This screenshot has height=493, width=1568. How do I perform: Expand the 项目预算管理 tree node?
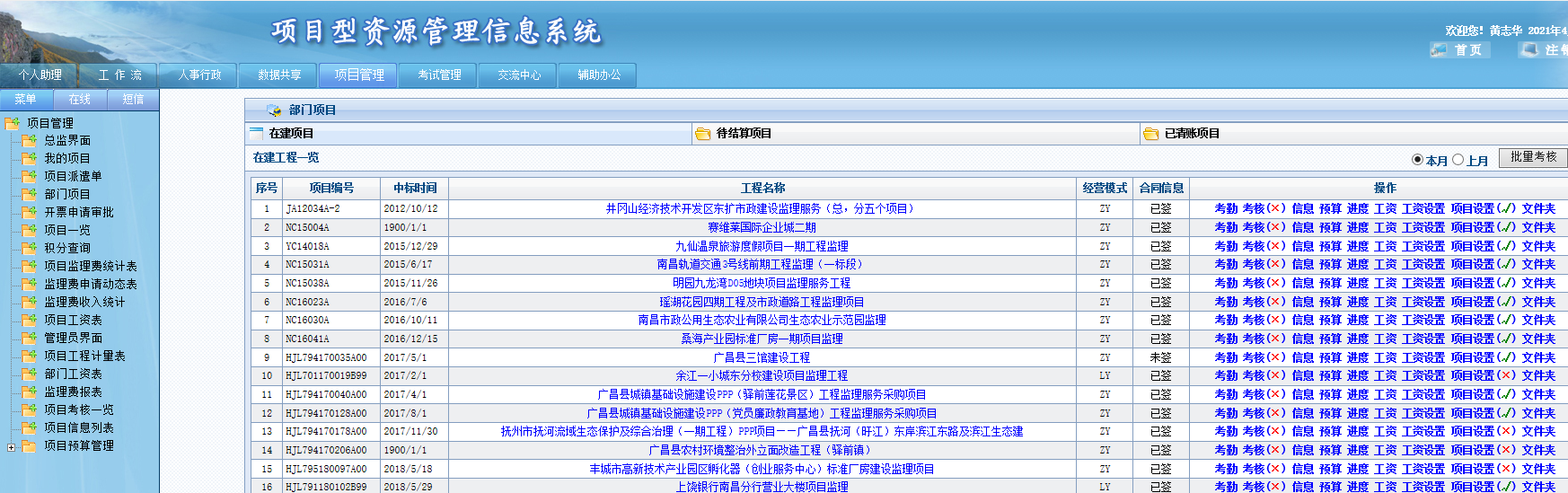click(x=11, y=446)
